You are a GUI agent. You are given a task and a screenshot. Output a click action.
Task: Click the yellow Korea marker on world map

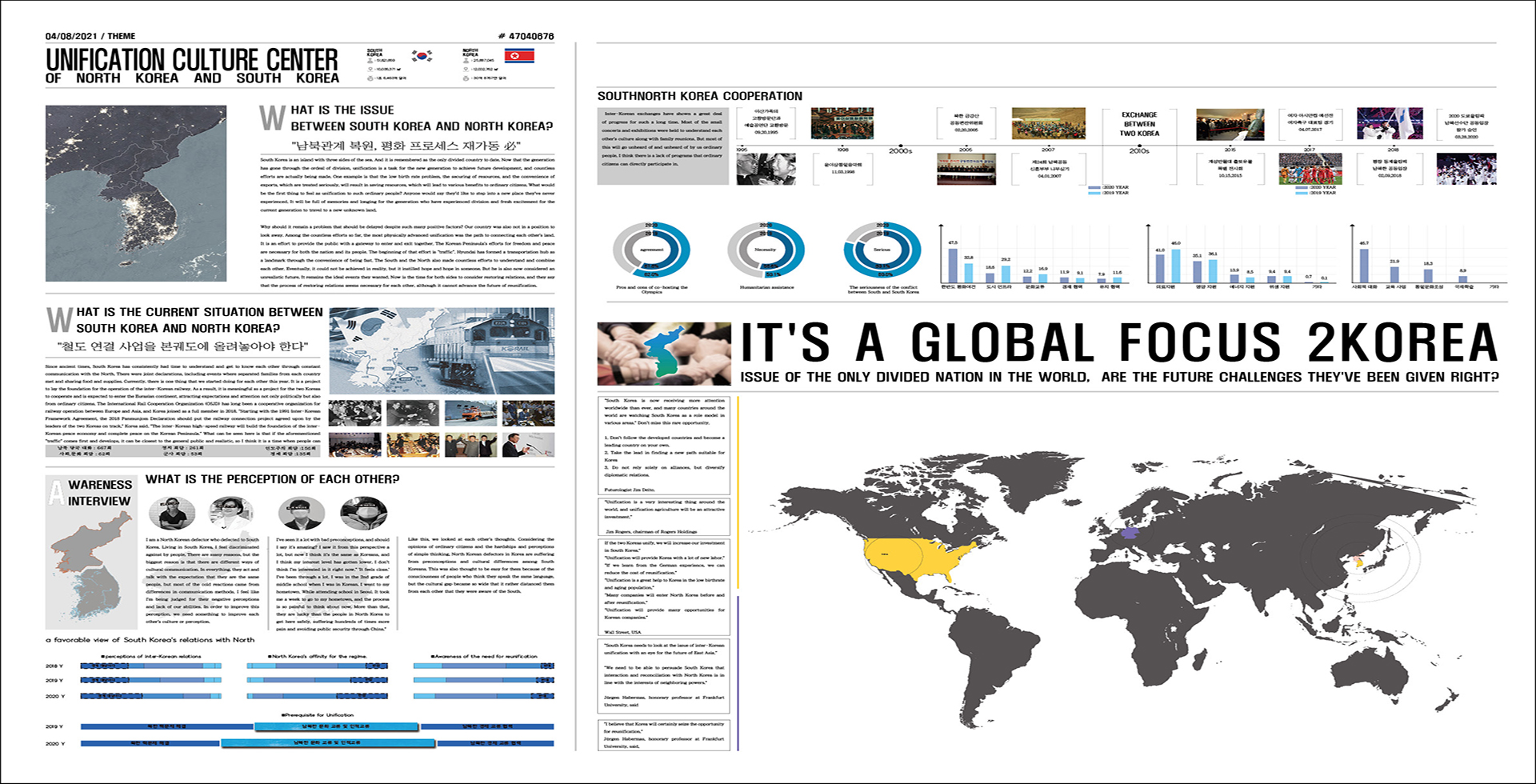1358,562
